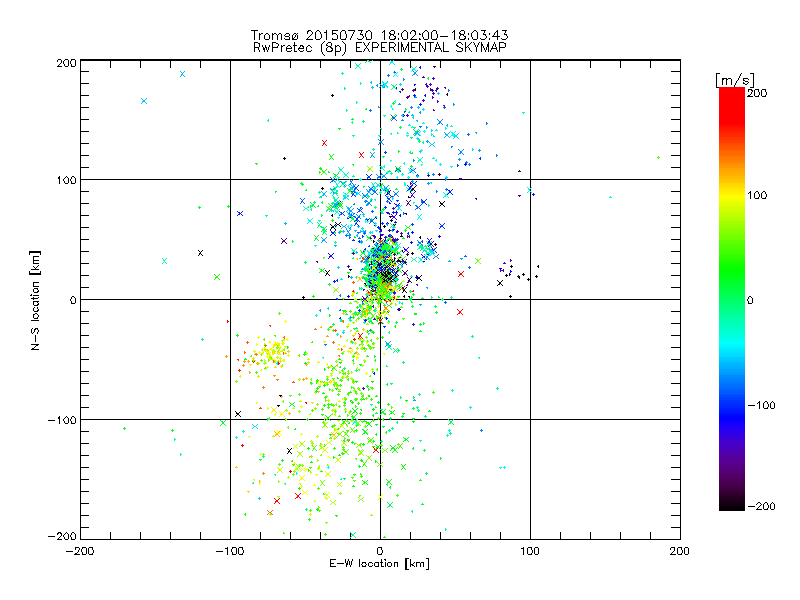Click the 'N-S location [km]' axis label
The height and width of the screenshot is (600, 800).
point(35,300)
